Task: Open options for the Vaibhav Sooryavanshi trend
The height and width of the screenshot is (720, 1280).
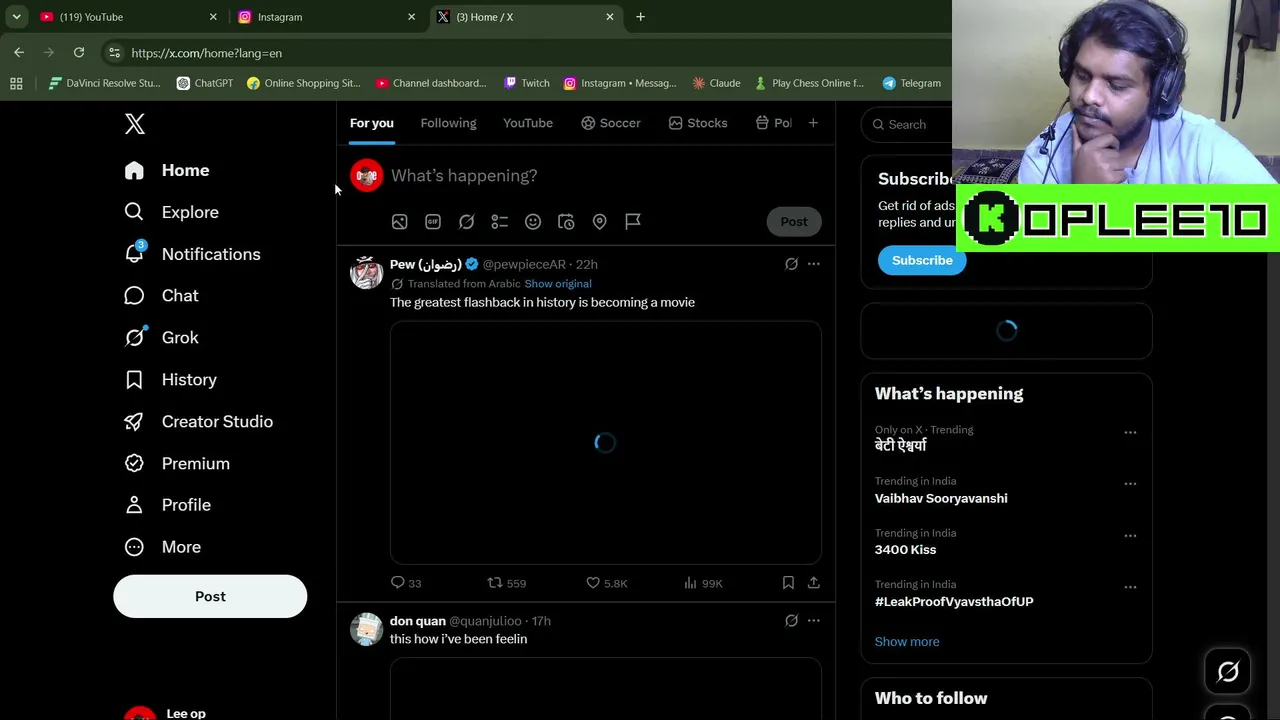Action: pyautogui.click(x=1130, y=484)
